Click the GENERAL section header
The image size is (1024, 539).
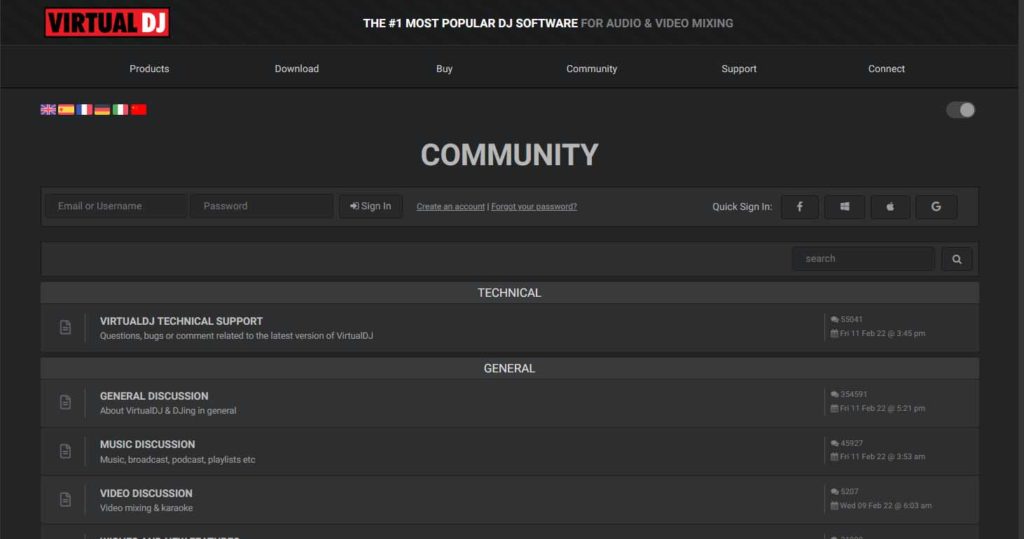pyautogui.click(x=509, y=368)
